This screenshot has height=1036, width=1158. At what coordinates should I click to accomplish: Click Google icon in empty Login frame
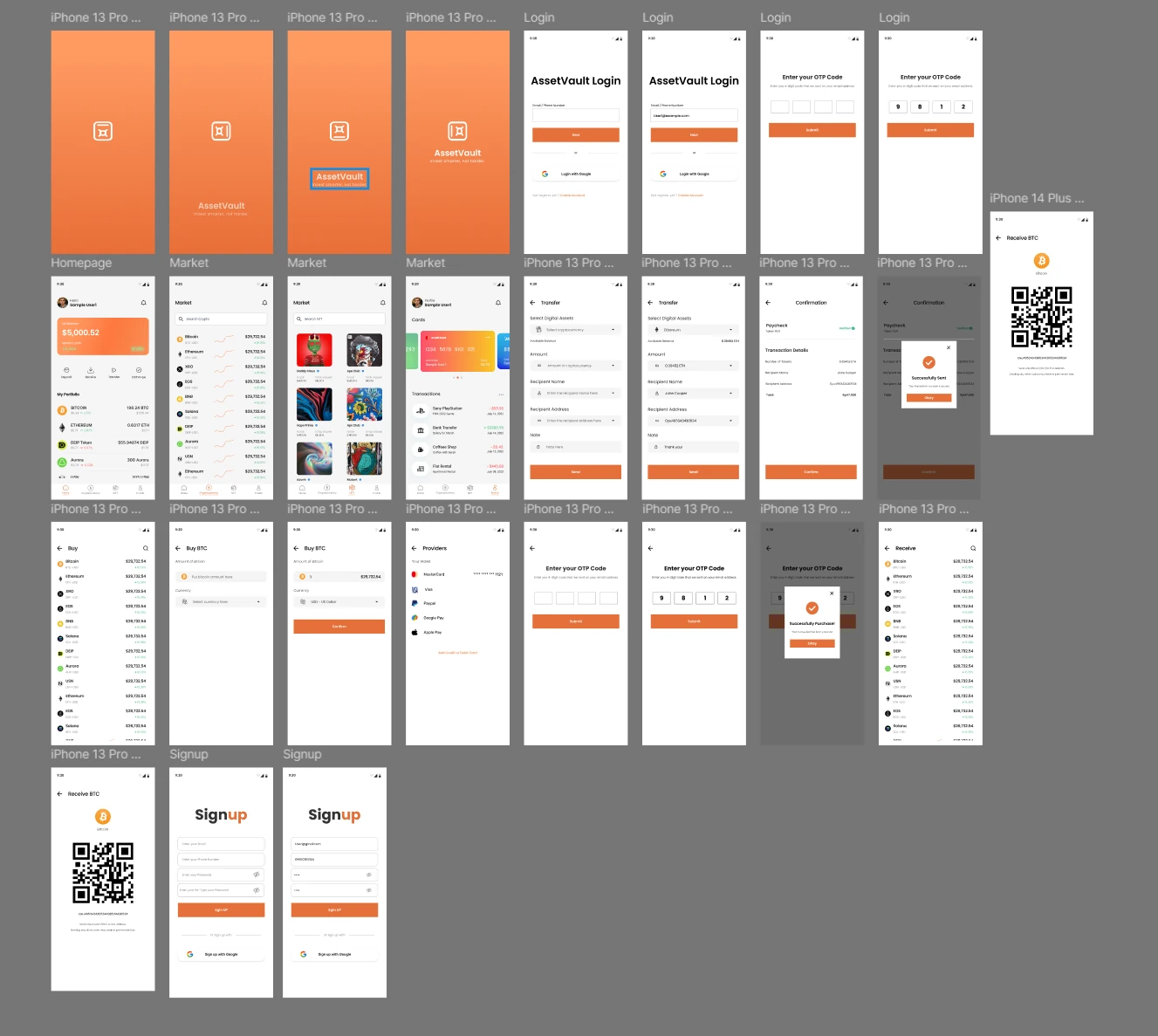click(545, 174)
